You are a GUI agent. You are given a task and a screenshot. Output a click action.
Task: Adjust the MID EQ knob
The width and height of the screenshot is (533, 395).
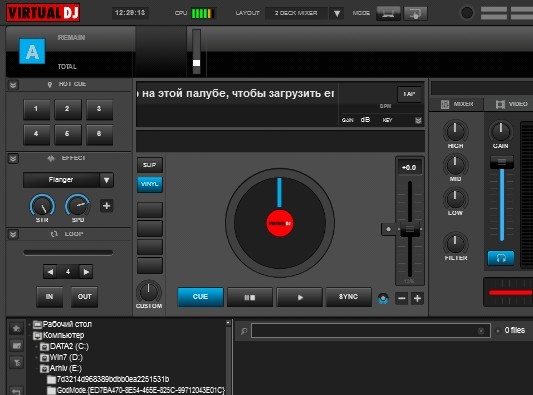pos(455,165)
